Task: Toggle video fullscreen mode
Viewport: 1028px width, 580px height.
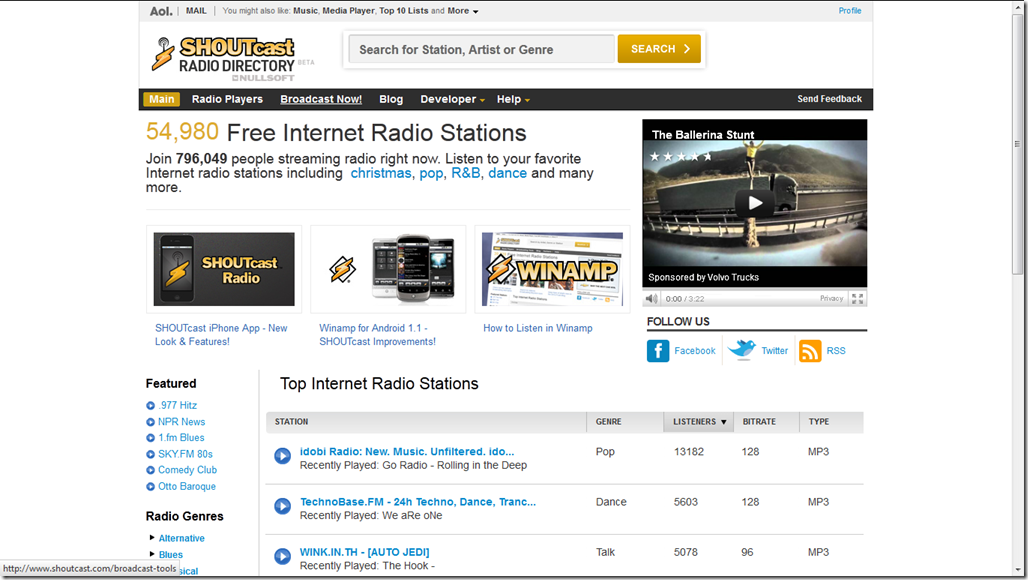Action: (857, 298)
